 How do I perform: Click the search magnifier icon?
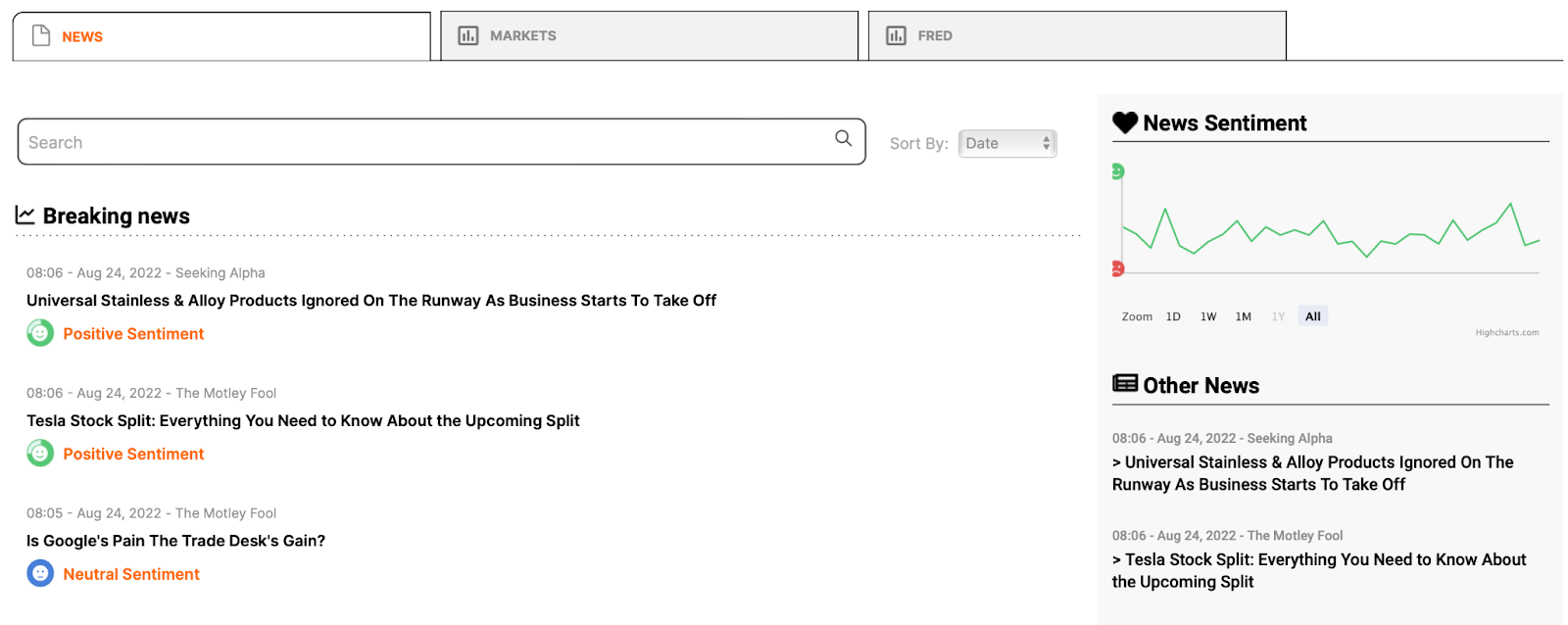click(x=843, y=138)
